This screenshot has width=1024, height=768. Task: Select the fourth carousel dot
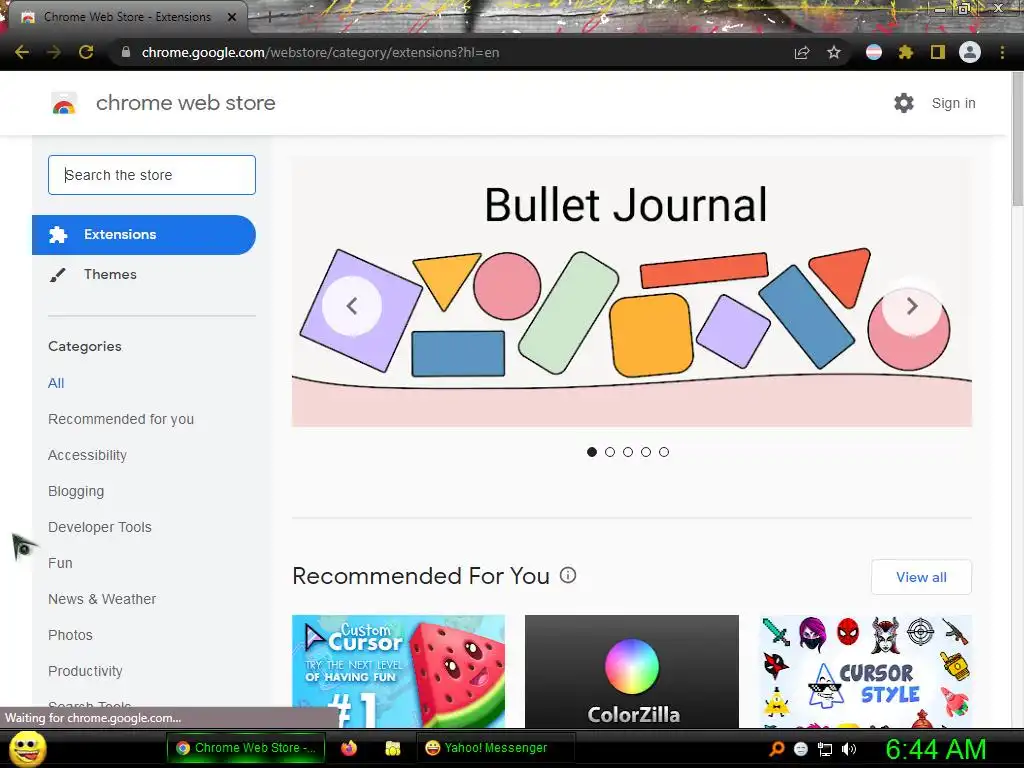click(x=646, y=452)
